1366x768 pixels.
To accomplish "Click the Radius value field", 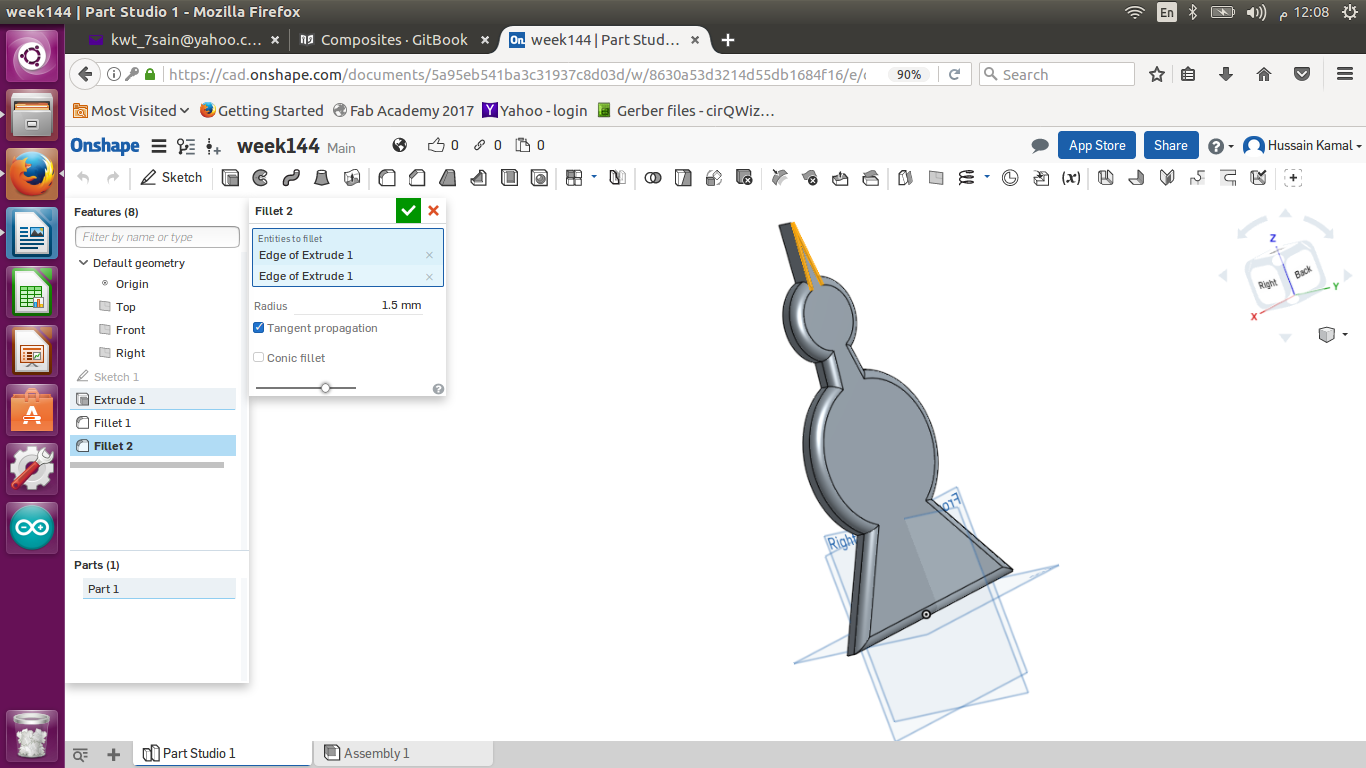I will pyautogui.click(x=358, y=306).
